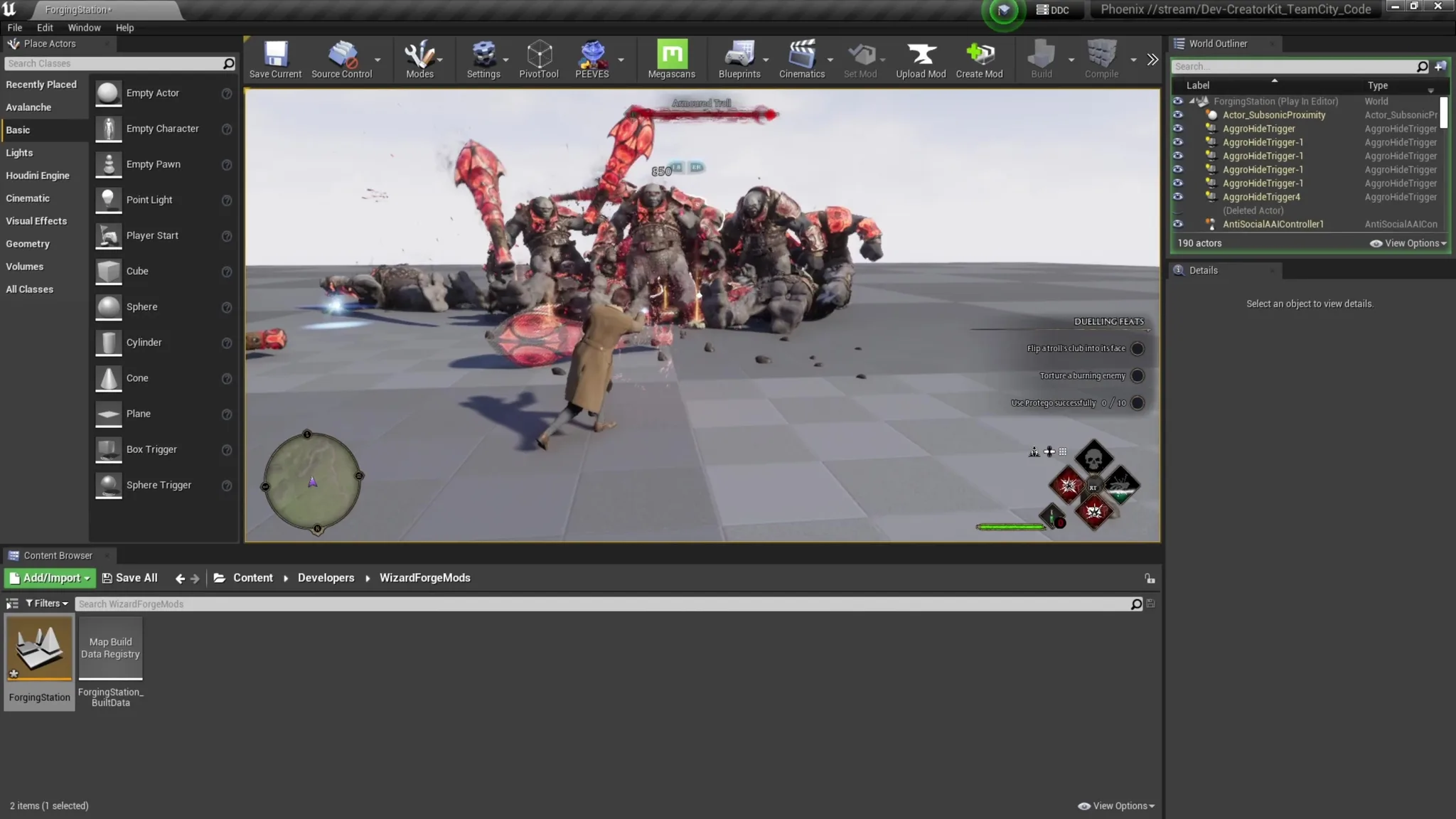Click the Build toolbar icon

1042,60
